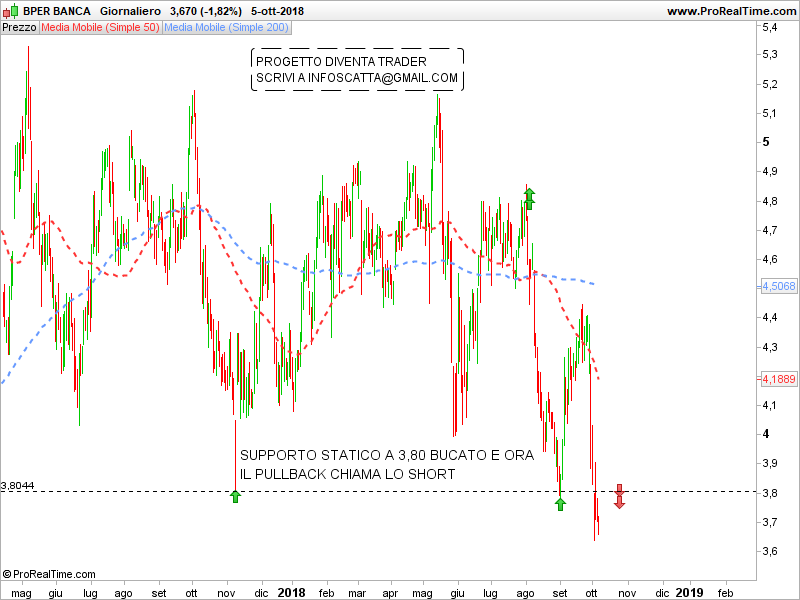Click the © ProRealTime.com copyright link
The height and width of the screenshot is (600, 800).
point(49,574)
